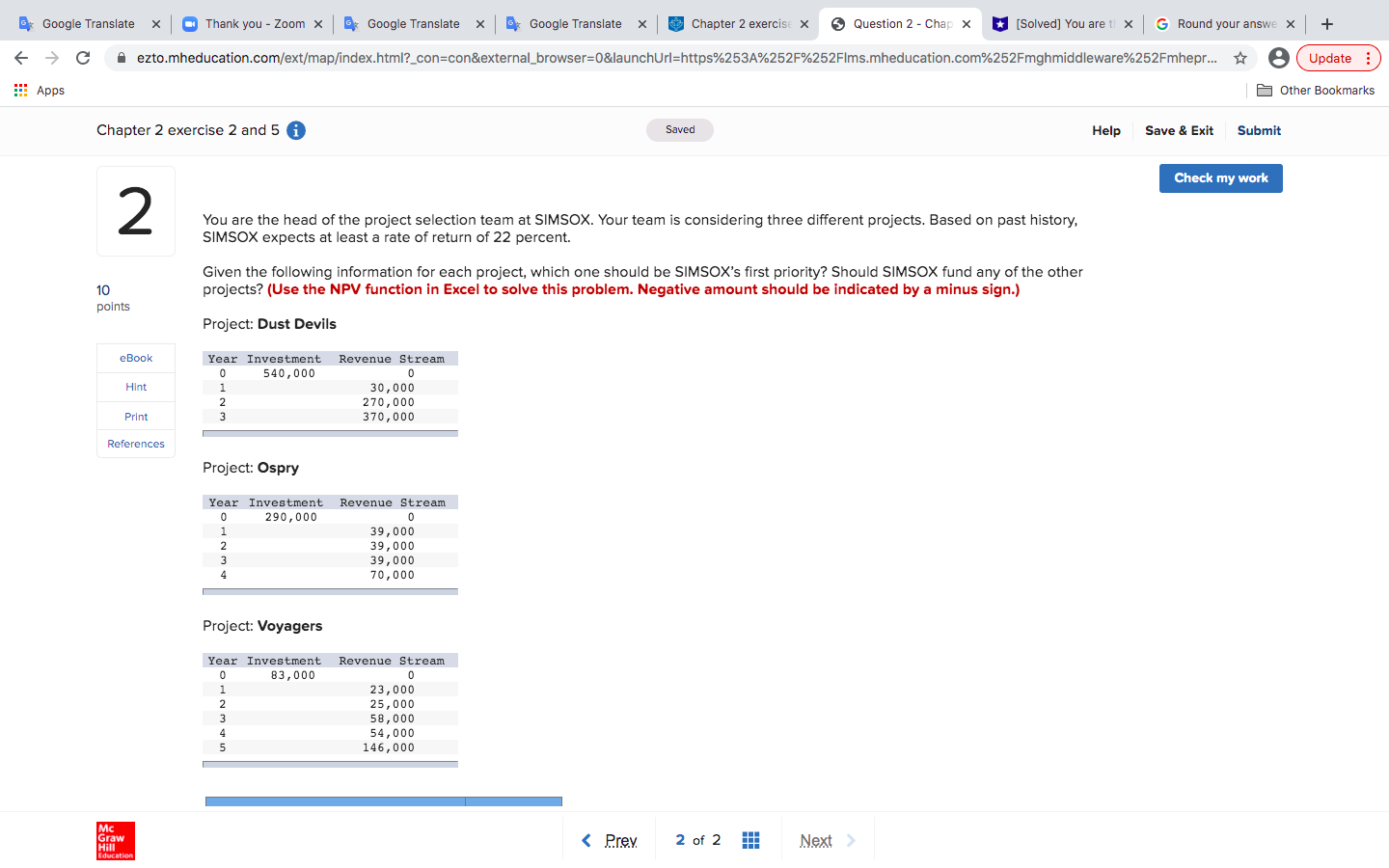The width and height of the screenshot is (1389, 868).
Task: Click the Chrome Update button
Action: click(x=1339, y=58)
